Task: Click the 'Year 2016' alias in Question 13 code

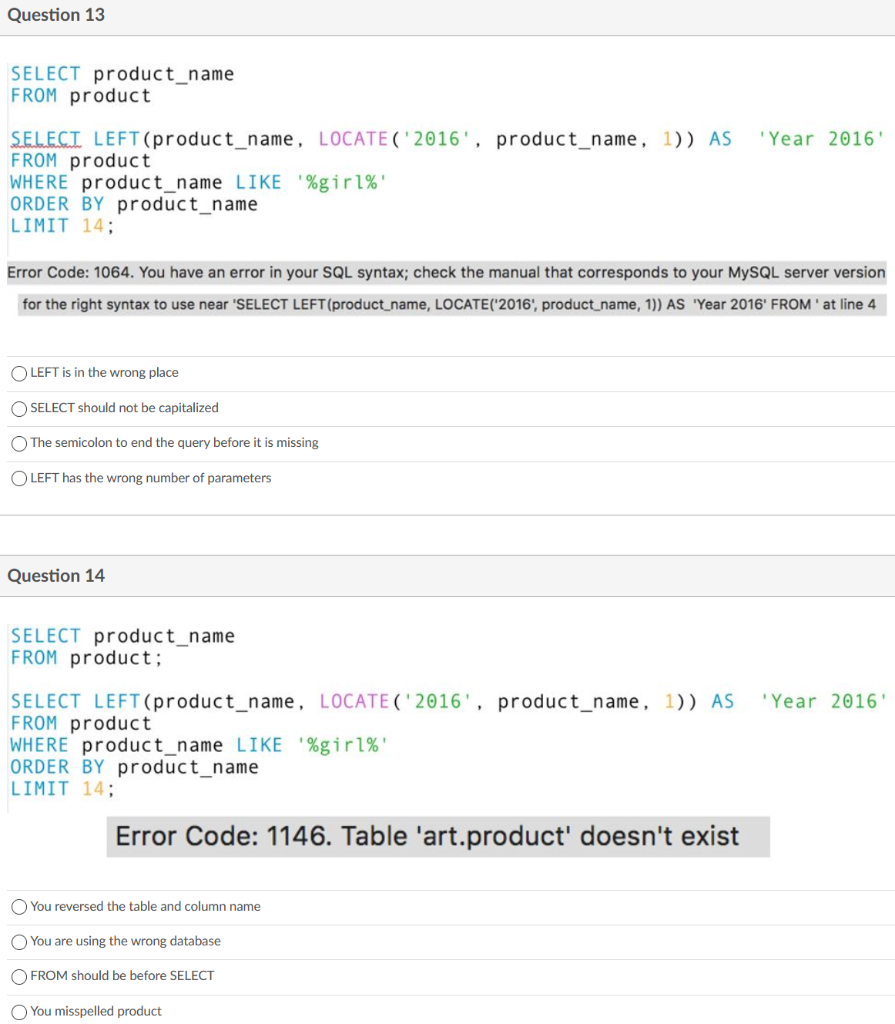Action: (x=822, y=139)
